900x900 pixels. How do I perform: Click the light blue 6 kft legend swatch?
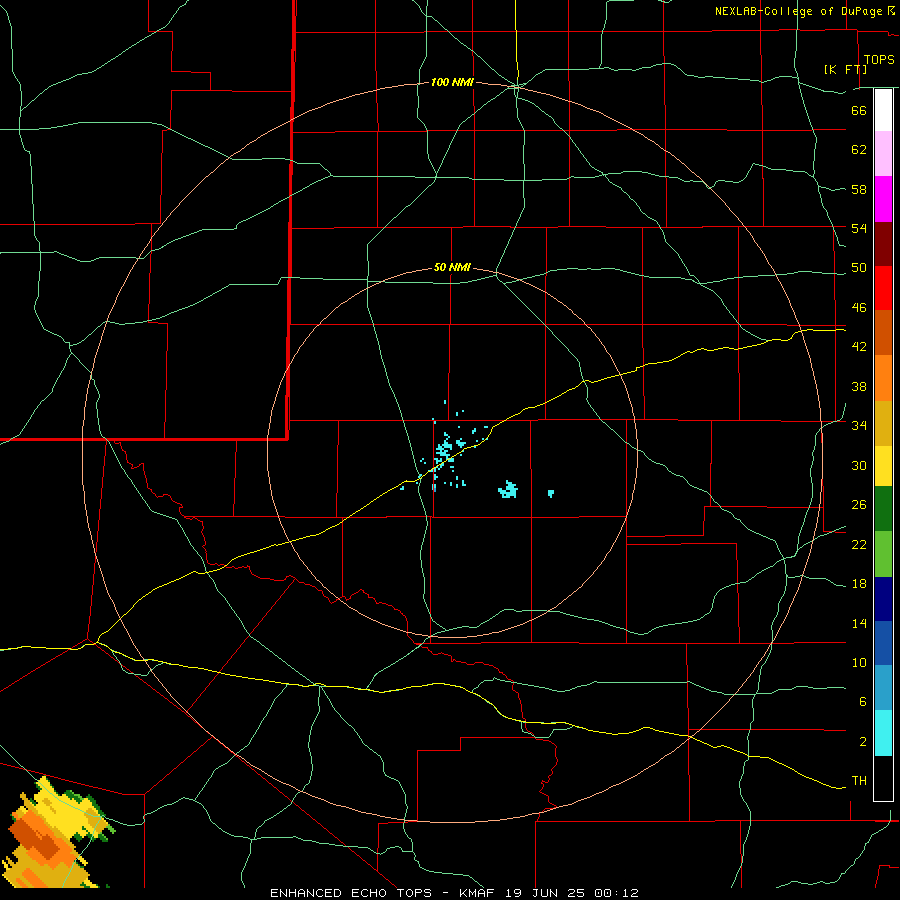(883, 687)
